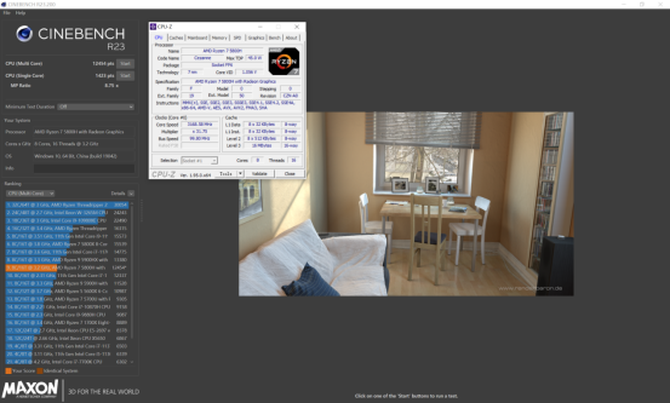Switch to the Memory tab in CPU-Z
The image size is (670, 403).
(219, 38)
